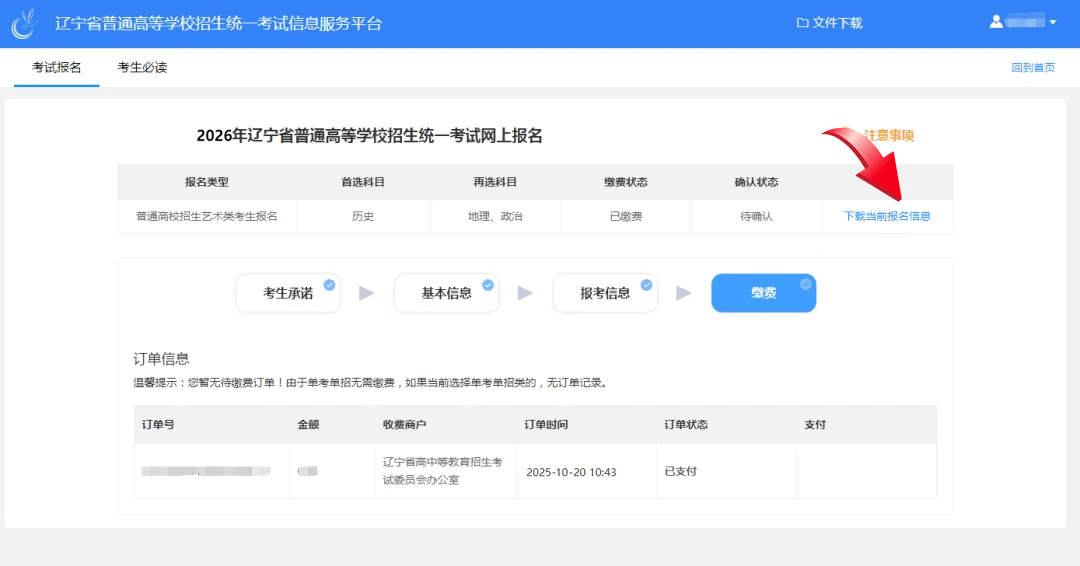1080x566 pixels.
Task: Click the platform logo icon
Action: (23, 23)
